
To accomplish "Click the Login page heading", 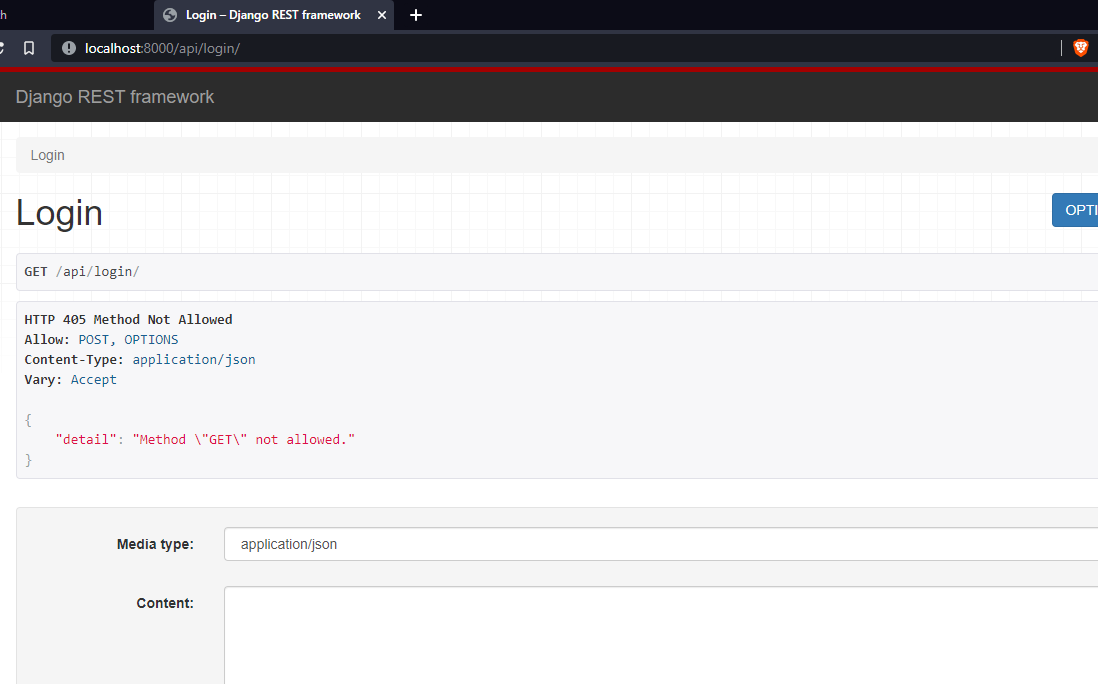I will click(x=60, y=213).
